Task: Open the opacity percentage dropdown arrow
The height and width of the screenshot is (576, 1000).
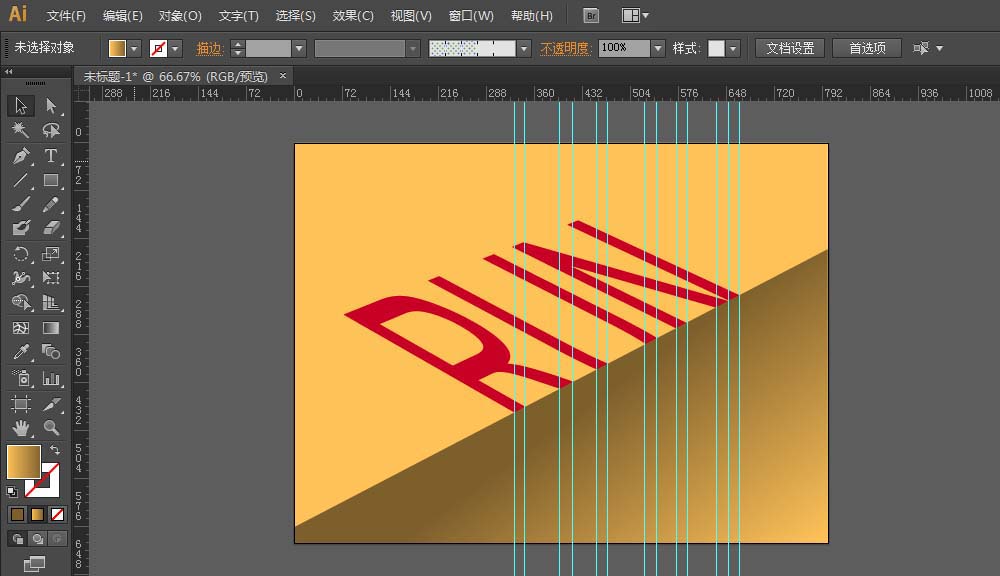Action: pyautogui.click(x=657, y=48)
